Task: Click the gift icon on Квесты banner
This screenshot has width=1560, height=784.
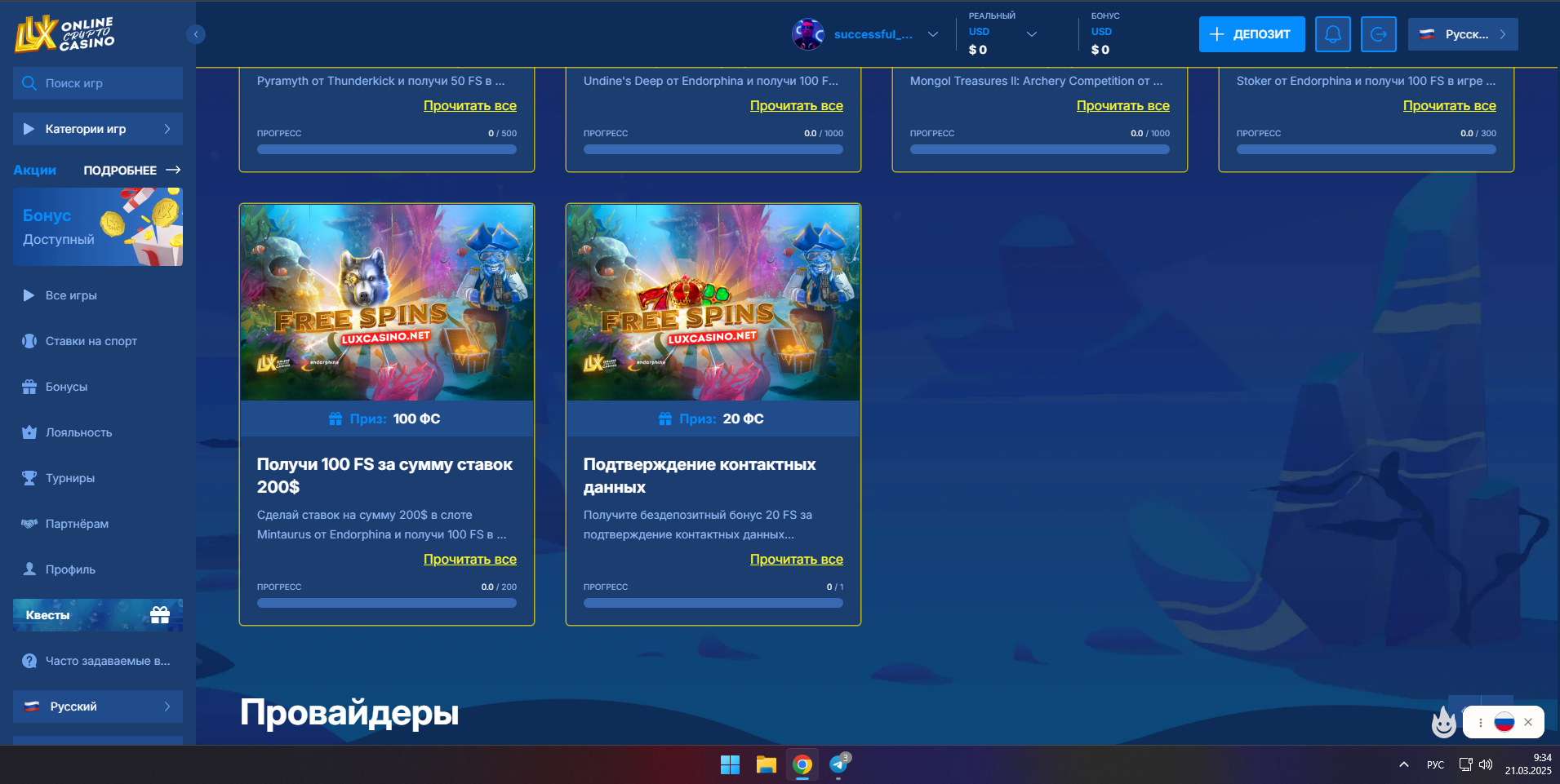Action: point(160,615)
